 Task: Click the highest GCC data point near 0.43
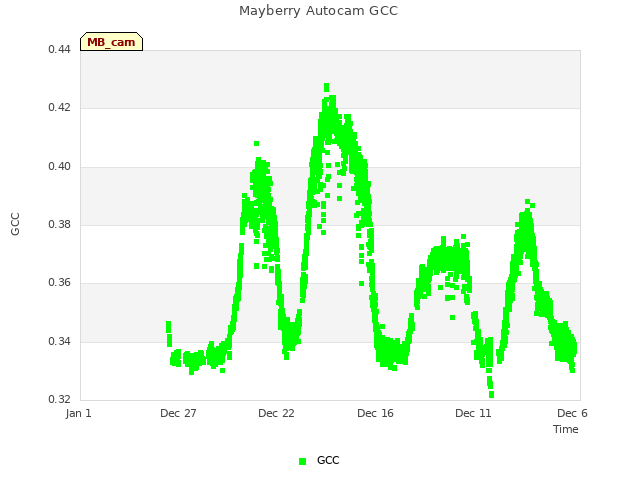tap(327, 87)
